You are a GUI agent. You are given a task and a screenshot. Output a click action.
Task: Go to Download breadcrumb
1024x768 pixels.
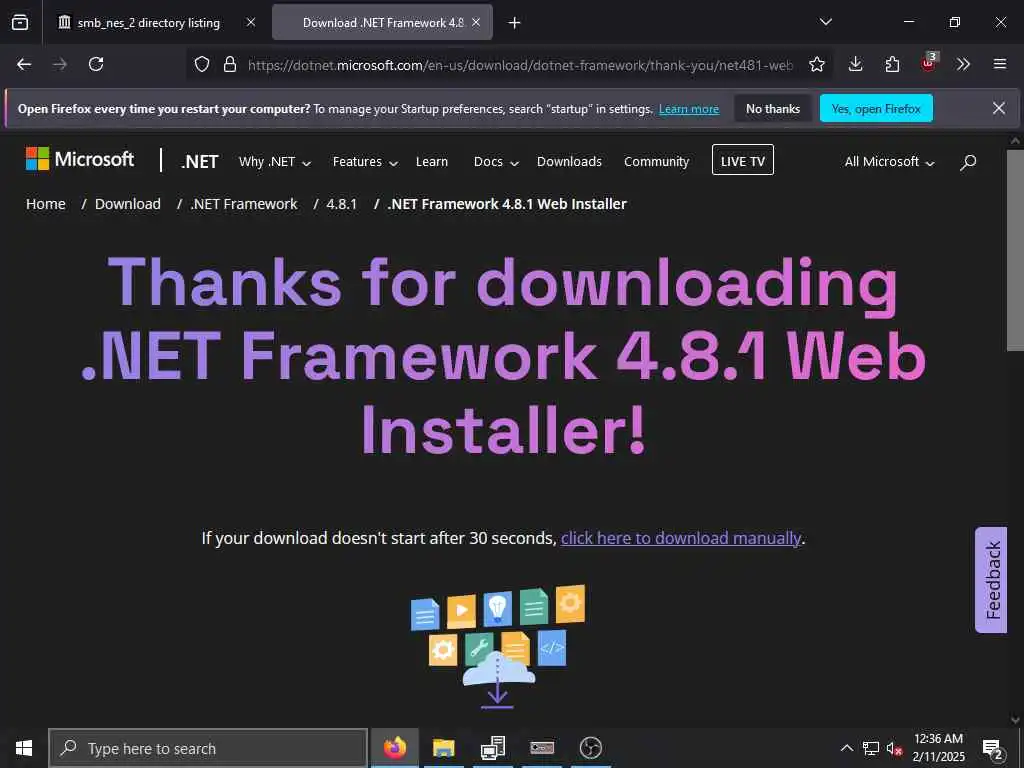(x=127, y=204)
